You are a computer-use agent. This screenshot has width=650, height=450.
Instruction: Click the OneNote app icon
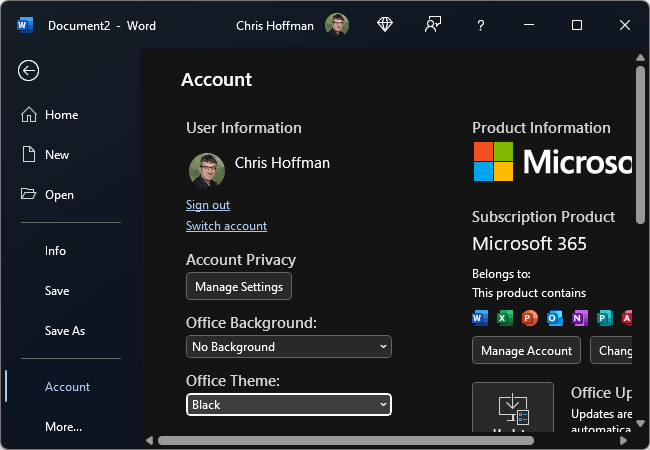580,318
